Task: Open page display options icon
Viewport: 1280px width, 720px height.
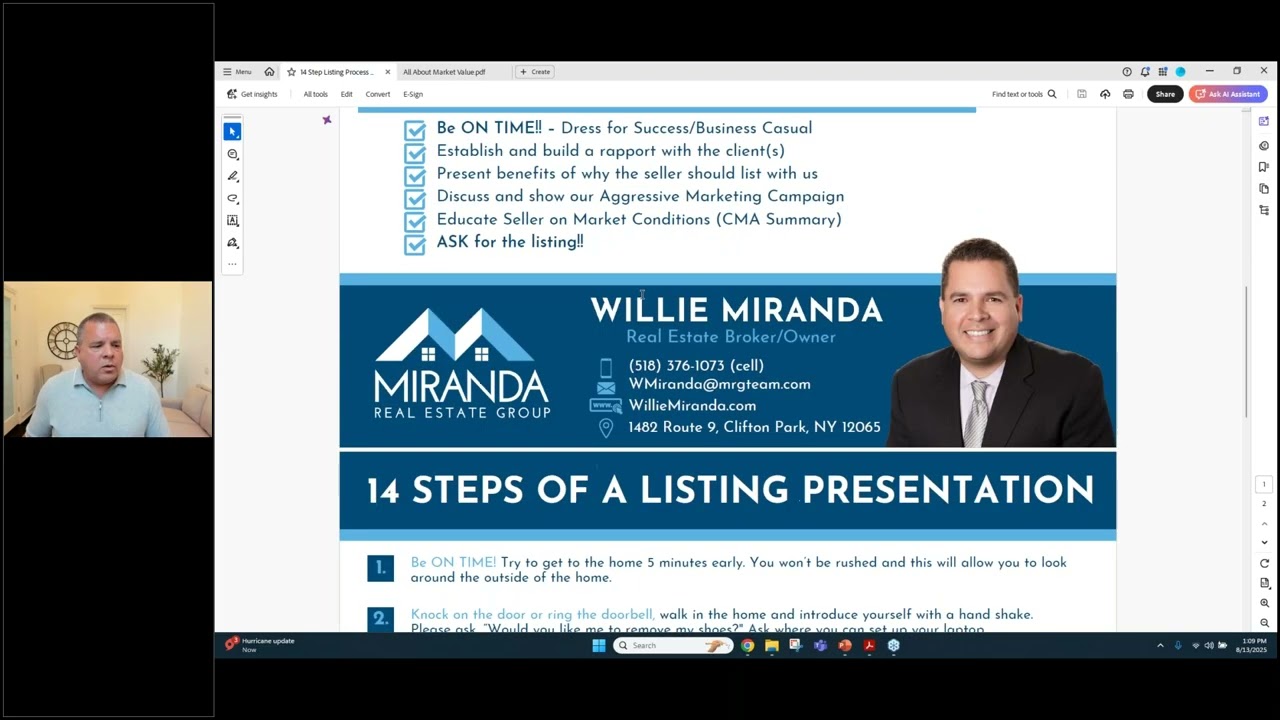Action: point(1264,583)
